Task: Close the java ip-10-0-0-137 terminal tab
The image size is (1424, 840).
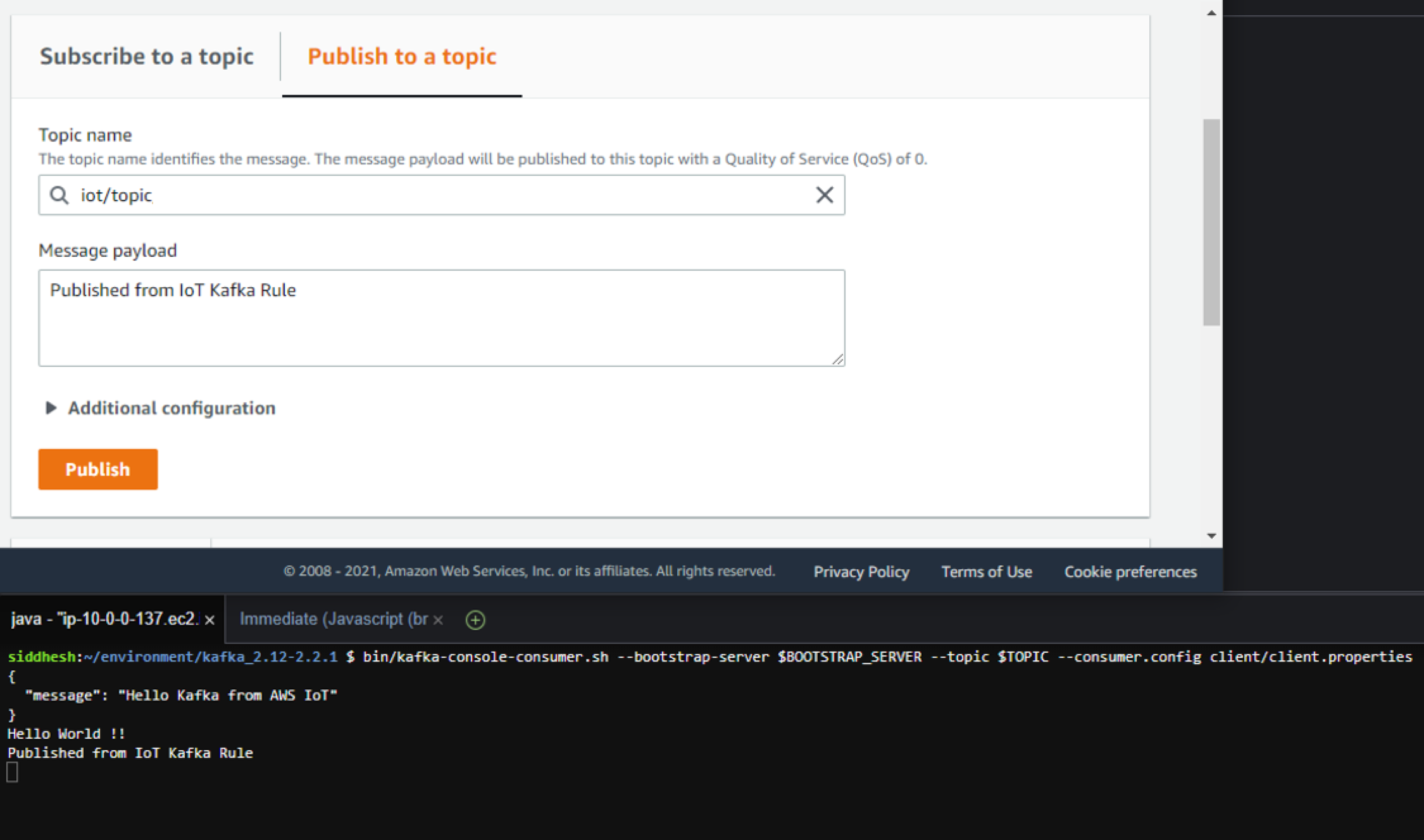Action: pyautogui.click(x=210, y=620)
